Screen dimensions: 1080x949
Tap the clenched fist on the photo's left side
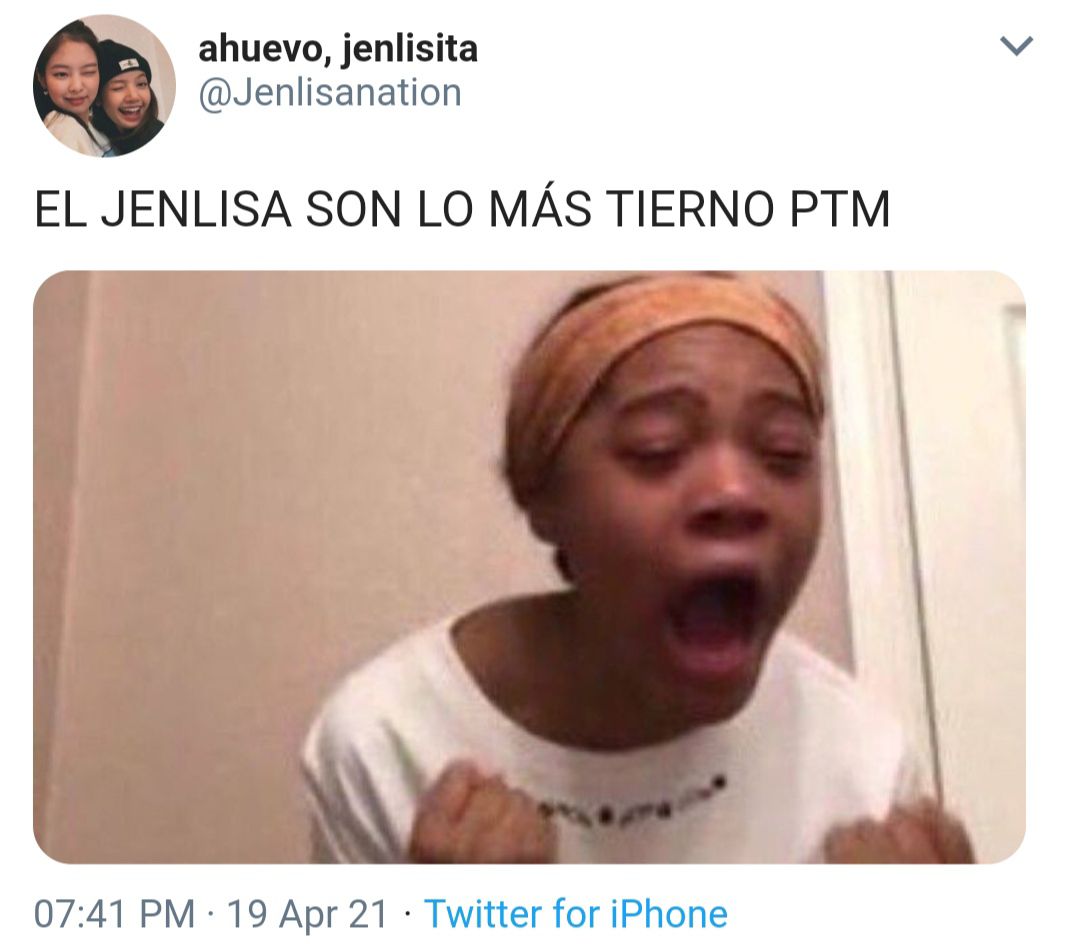482,813
